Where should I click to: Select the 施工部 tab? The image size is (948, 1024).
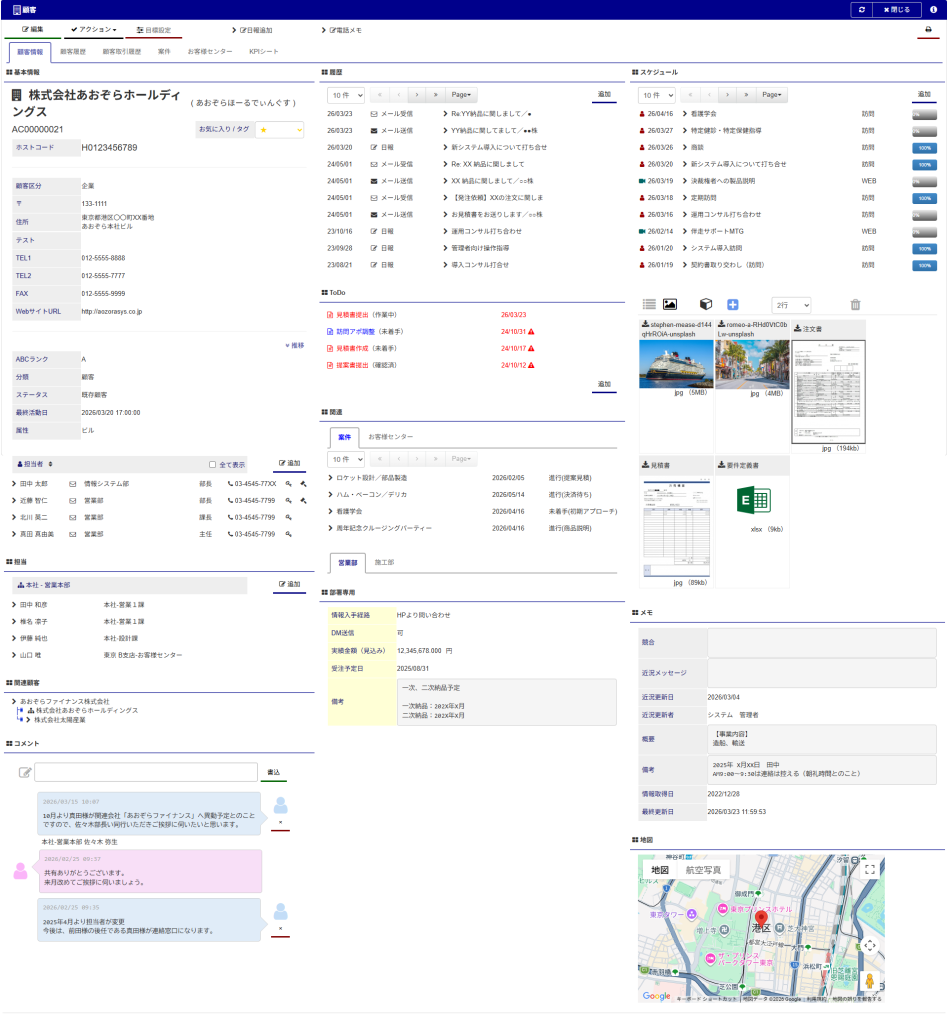tap(384, 563)
